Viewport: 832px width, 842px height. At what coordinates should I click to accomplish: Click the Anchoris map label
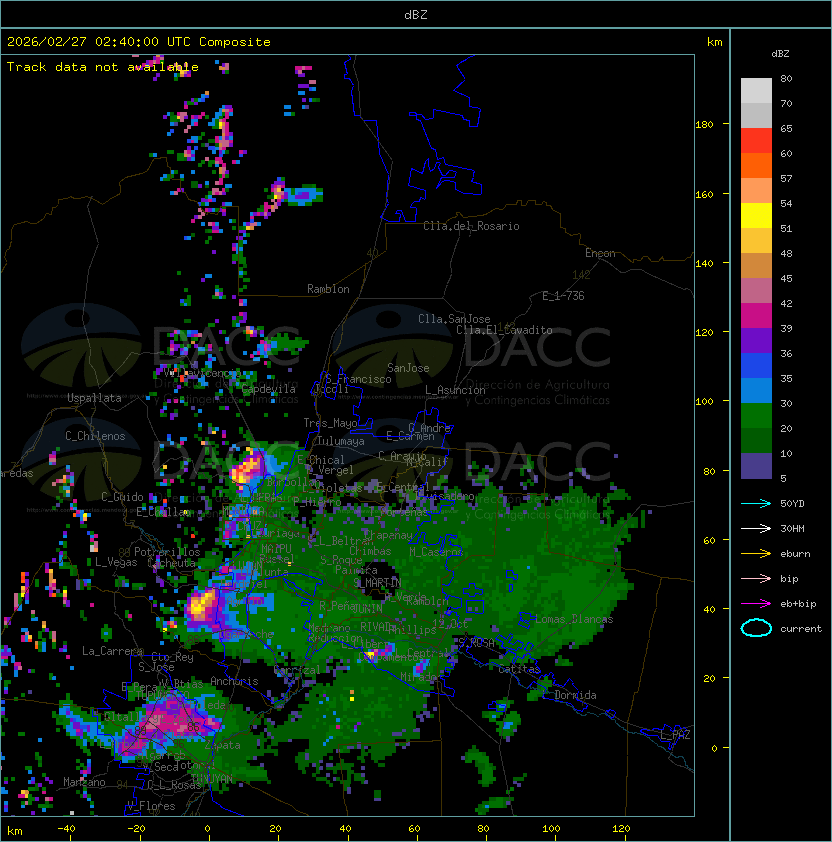pyautogui.click(x=234, y=681)
